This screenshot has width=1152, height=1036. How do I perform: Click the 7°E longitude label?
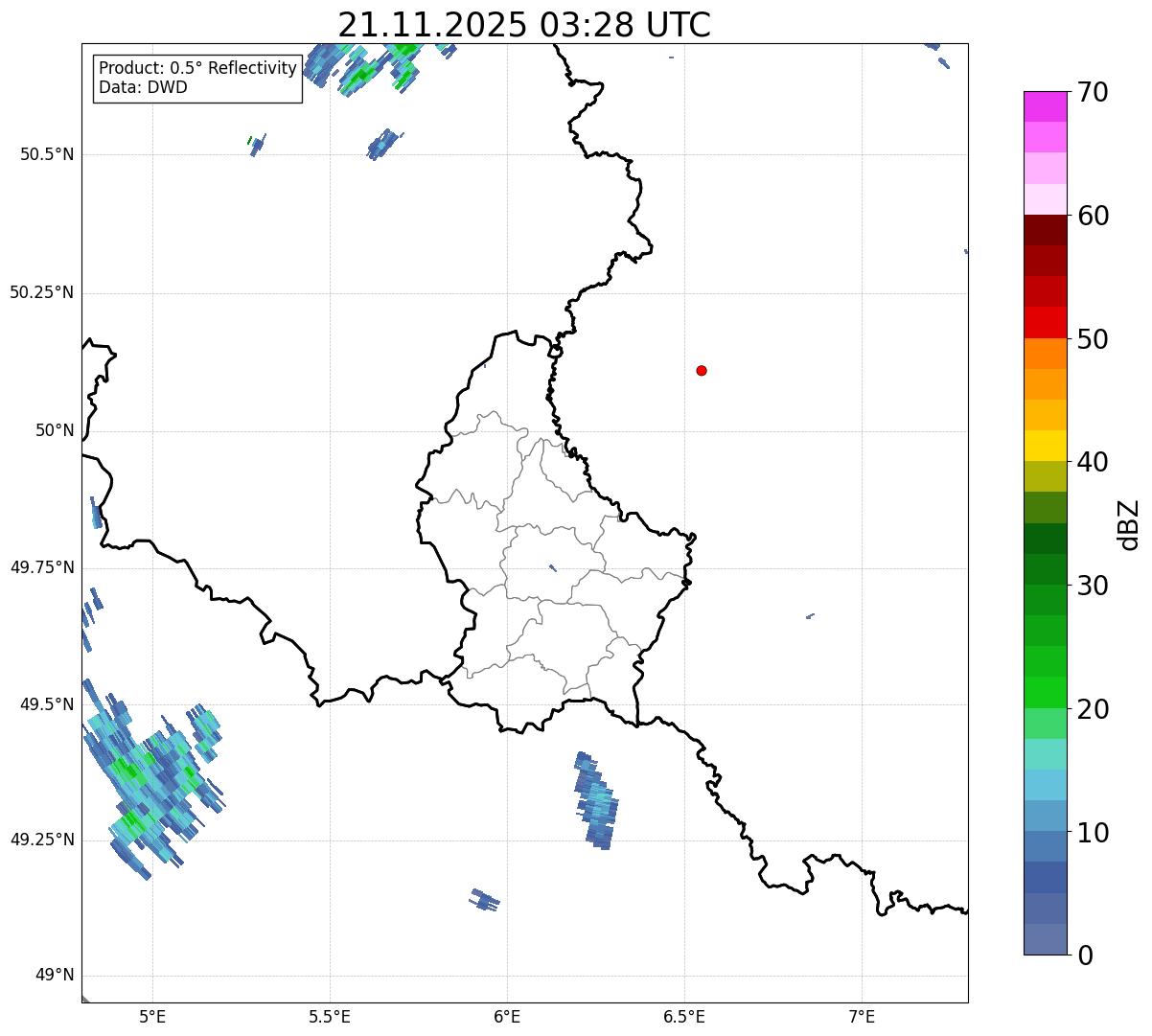862,1016
